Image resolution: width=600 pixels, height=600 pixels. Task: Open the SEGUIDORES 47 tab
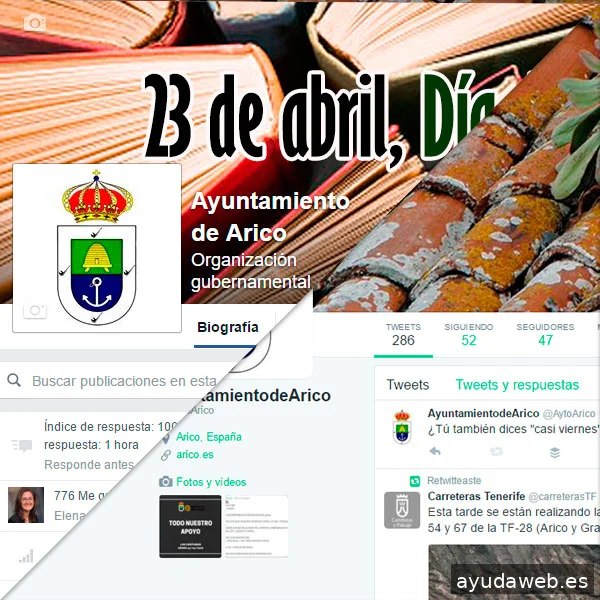coord(545,334)
